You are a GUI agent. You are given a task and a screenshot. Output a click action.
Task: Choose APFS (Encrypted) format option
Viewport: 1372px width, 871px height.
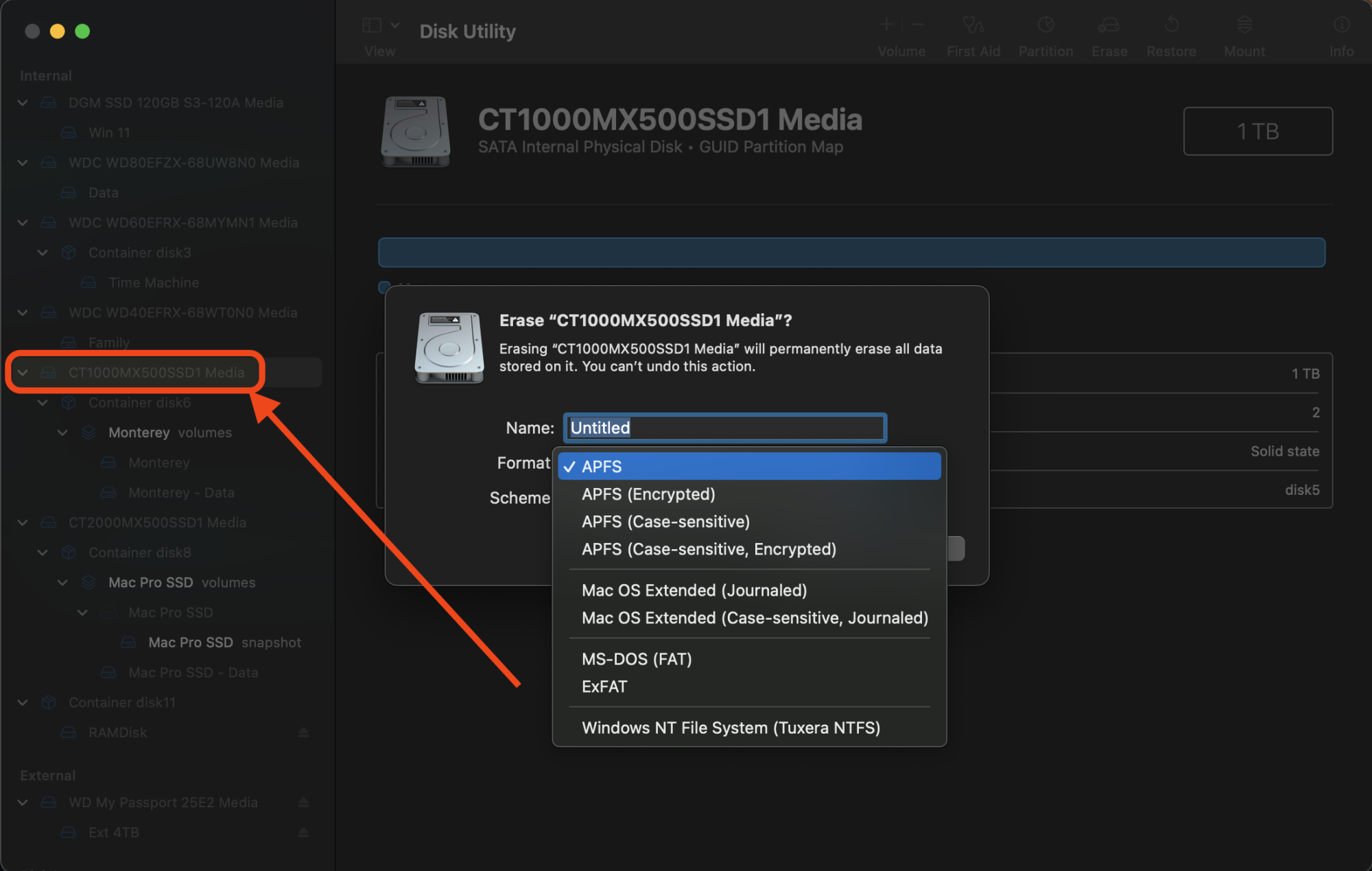648,494
